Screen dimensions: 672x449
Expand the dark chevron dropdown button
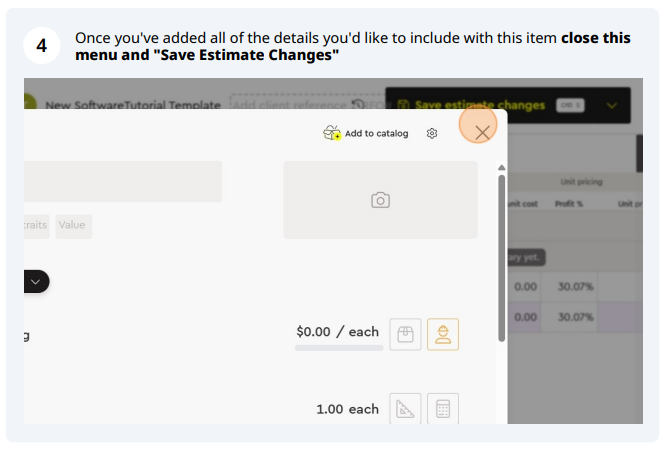(36, 281)
